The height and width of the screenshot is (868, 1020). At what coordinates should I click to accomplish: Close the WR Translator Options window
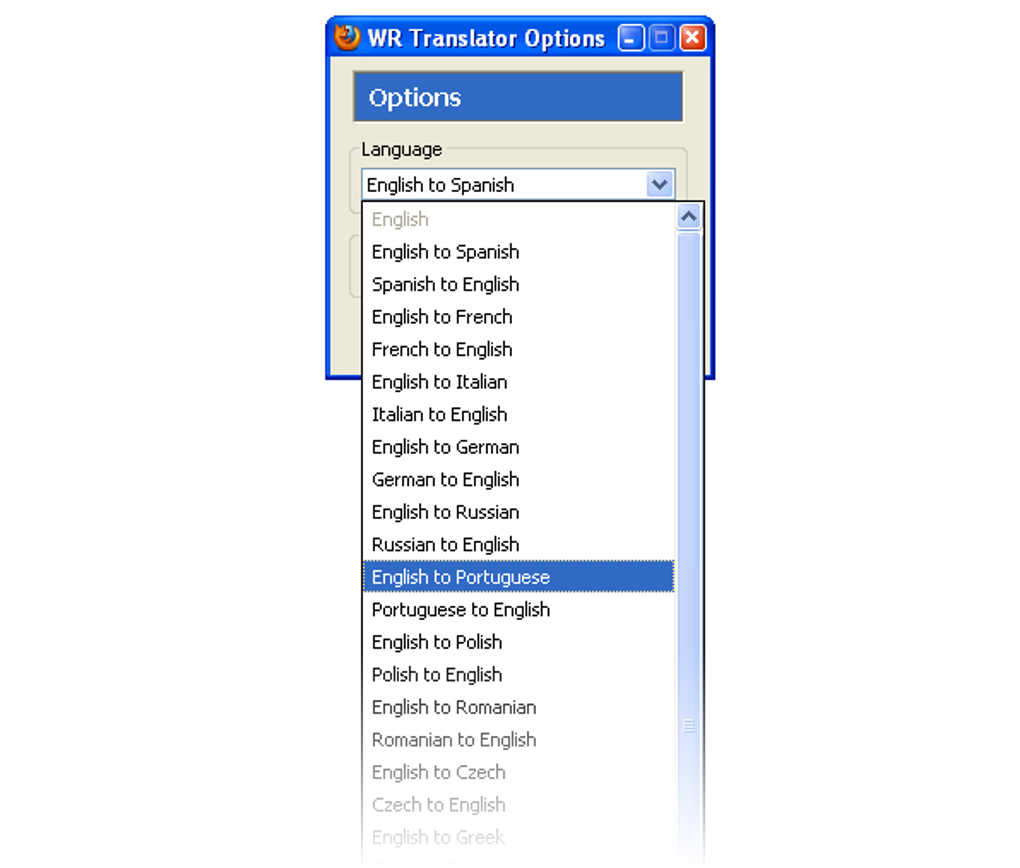click(x=692, y=39)
